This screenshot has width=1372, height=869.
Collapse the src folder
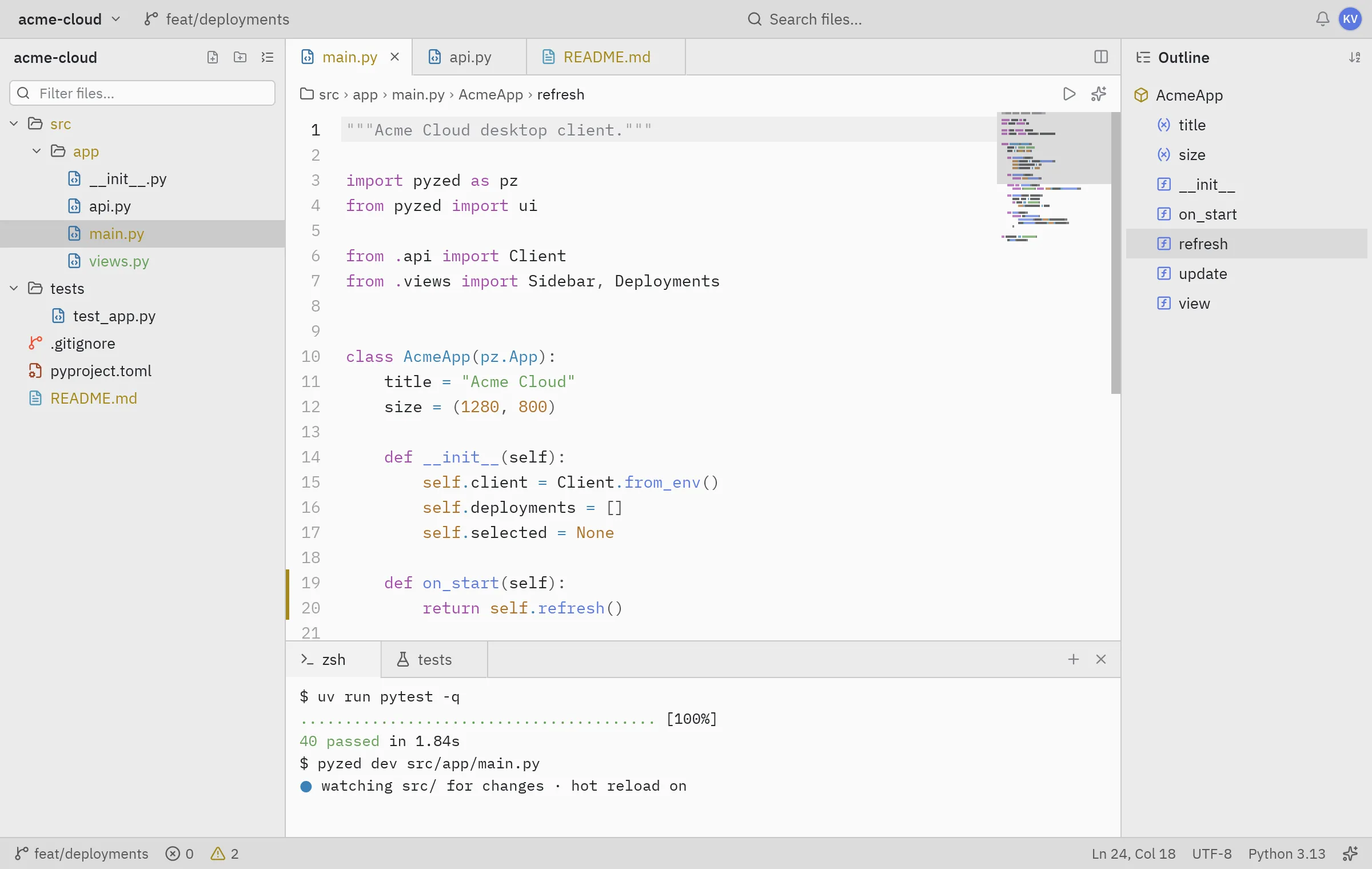pyautogui.click(x=14, y=123)
